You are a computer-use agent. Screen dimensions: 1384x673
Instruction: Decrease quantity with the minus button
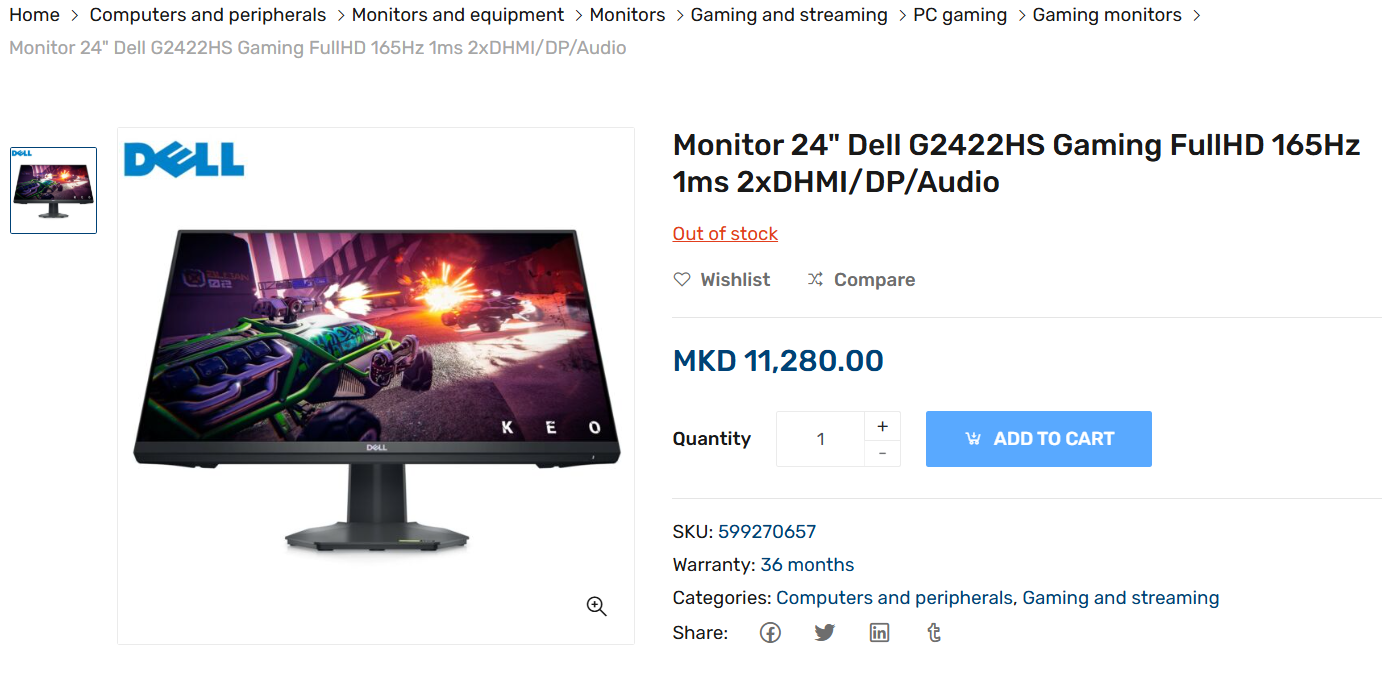[x=882, y=453]
